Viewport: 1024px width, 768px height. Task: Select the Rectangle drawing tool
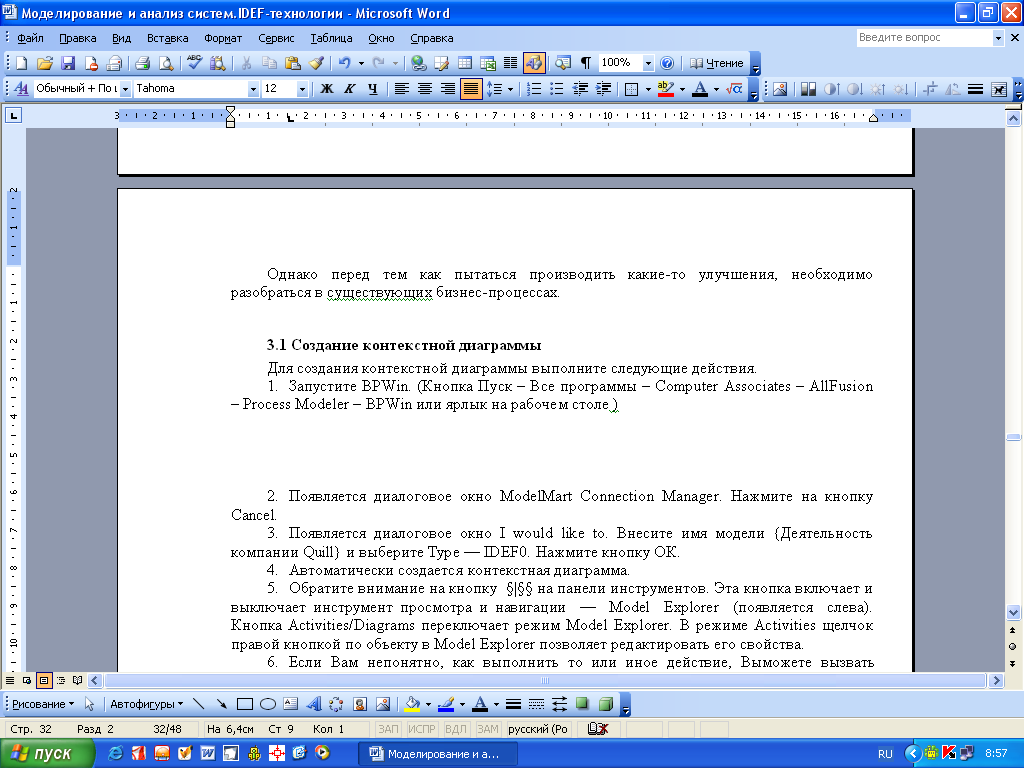pyautogui.click(x=245, y=704)
